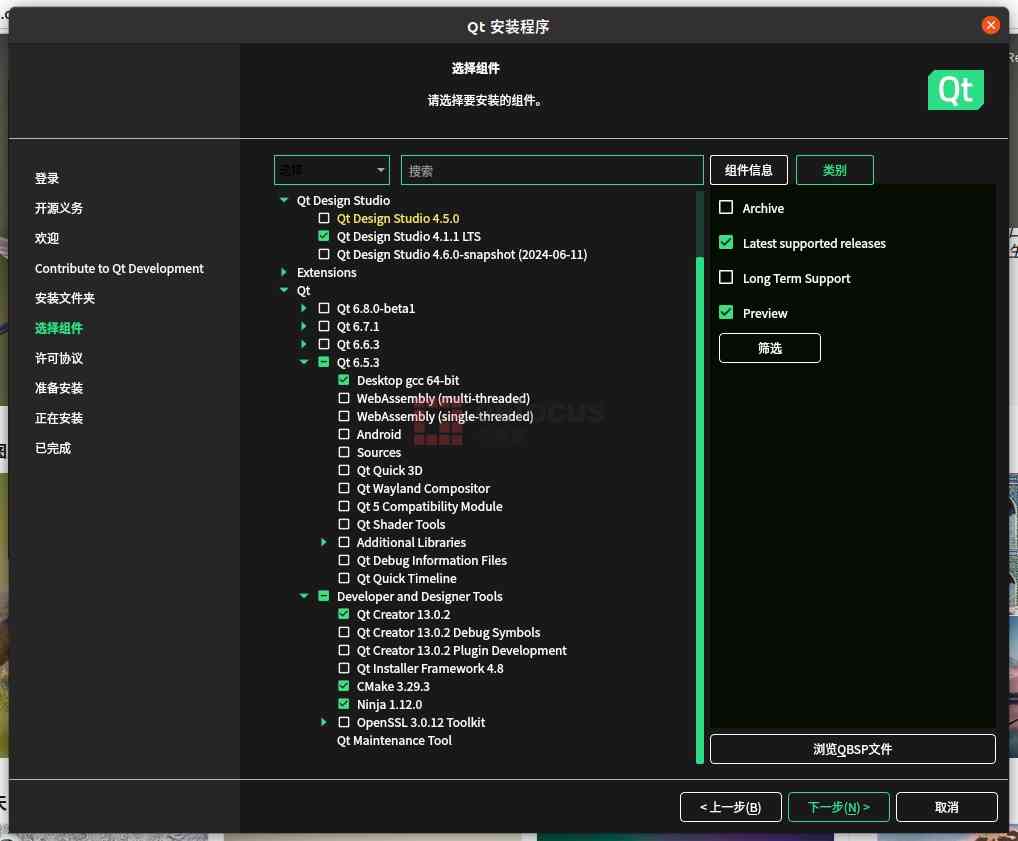Open the version filter dropdown

pyautogui.click(x=331, y=169)
